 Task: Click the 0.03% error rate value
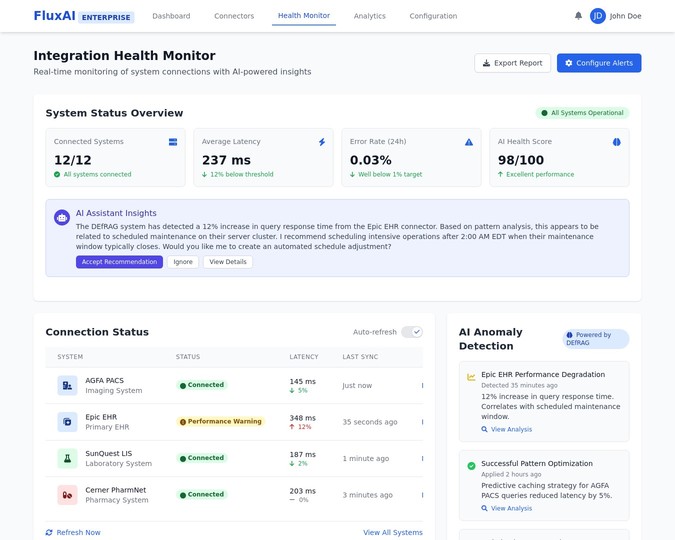pyautogui.click(x=371, y=160)
